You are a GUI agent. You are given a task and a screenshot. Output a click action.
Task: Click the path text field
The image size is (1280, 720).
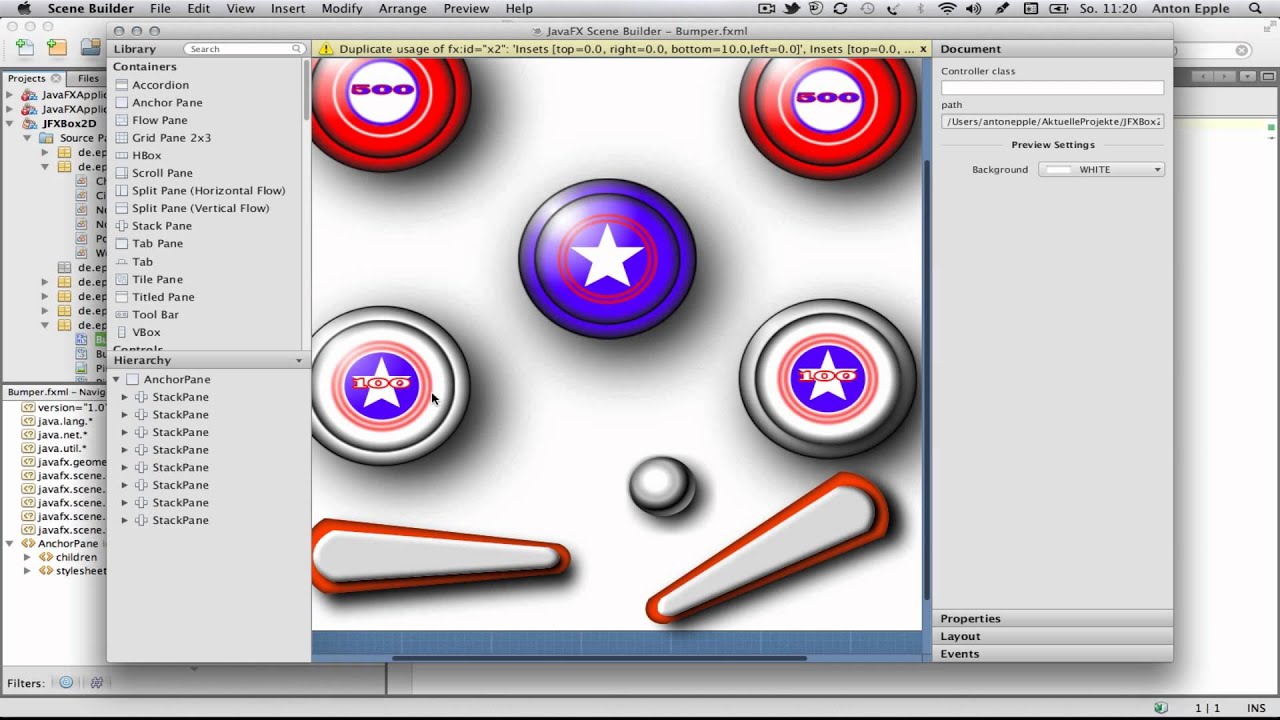[1052, 122]
